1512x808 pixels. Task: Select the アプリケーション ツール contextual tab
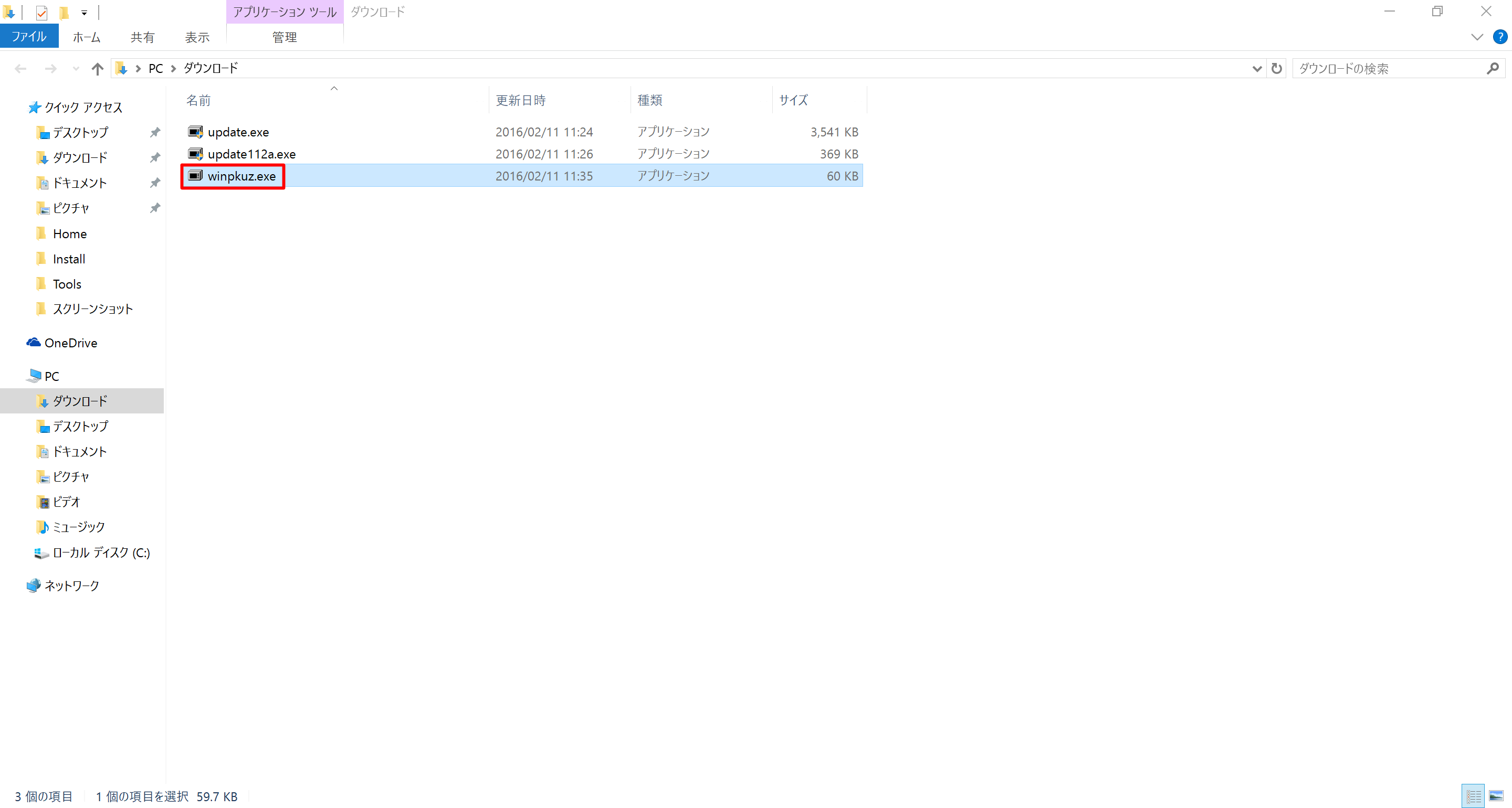tap(285, 12)
